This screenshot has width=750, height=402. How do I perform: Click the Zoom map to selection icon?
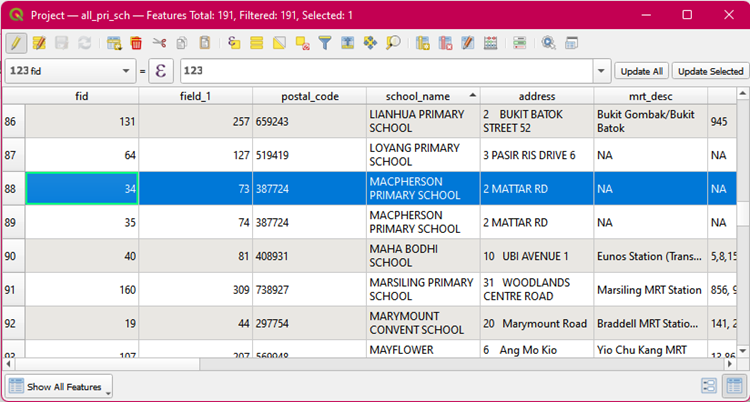(x=393, y=43)
